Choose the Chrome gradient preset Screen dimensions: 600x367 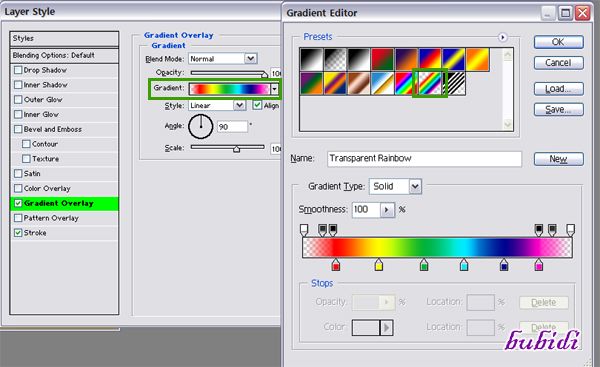tap(383, 83)
